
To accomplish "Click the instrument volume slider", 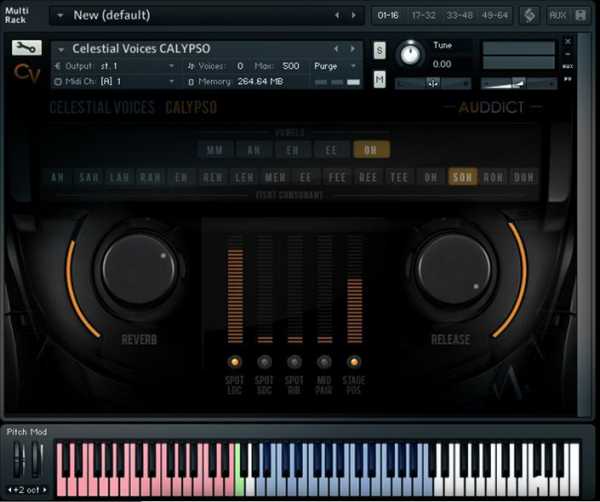I will (519, 83).
